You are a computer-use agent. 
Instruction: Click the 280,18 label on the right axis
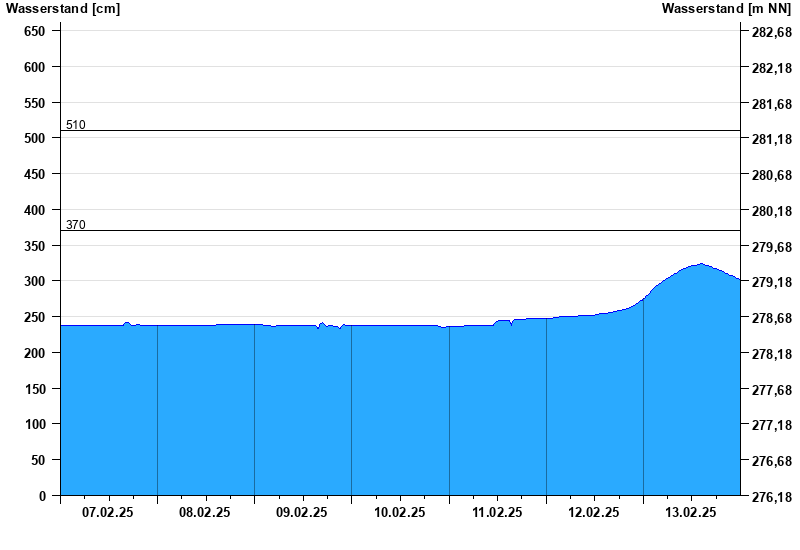(x=772, y=211)
